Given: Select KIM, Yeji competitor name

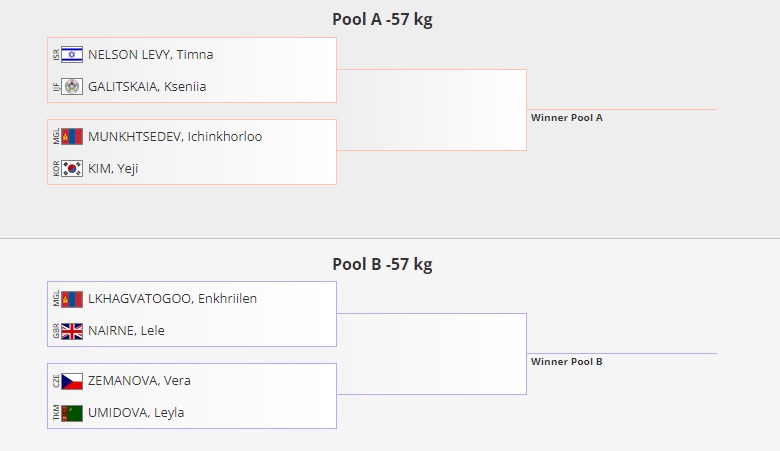Looking at the screenshot, I should [x=113, y=169].
